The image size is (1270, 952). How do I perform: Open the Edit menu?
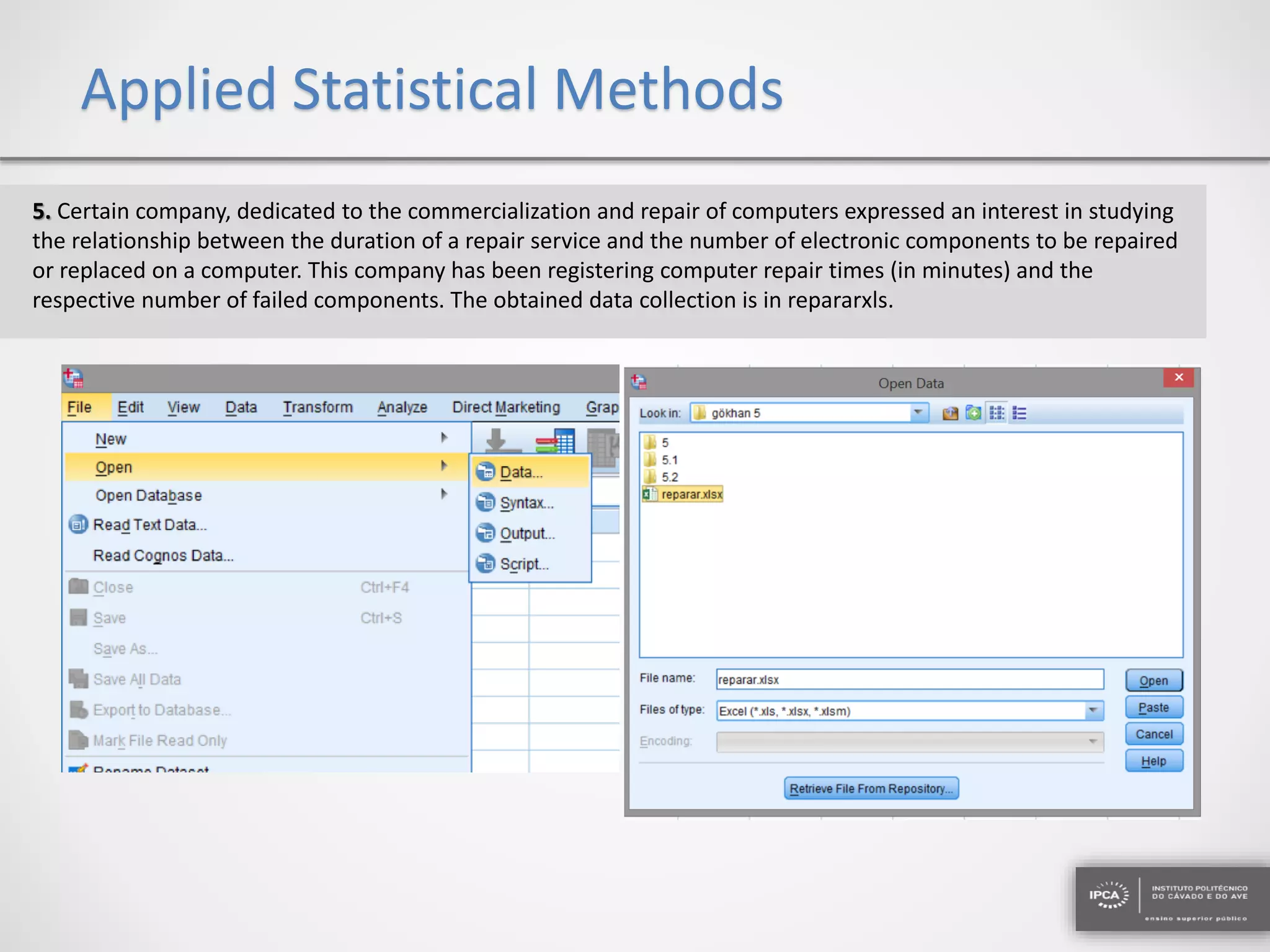pyautogui.click(x=130, y=407)
